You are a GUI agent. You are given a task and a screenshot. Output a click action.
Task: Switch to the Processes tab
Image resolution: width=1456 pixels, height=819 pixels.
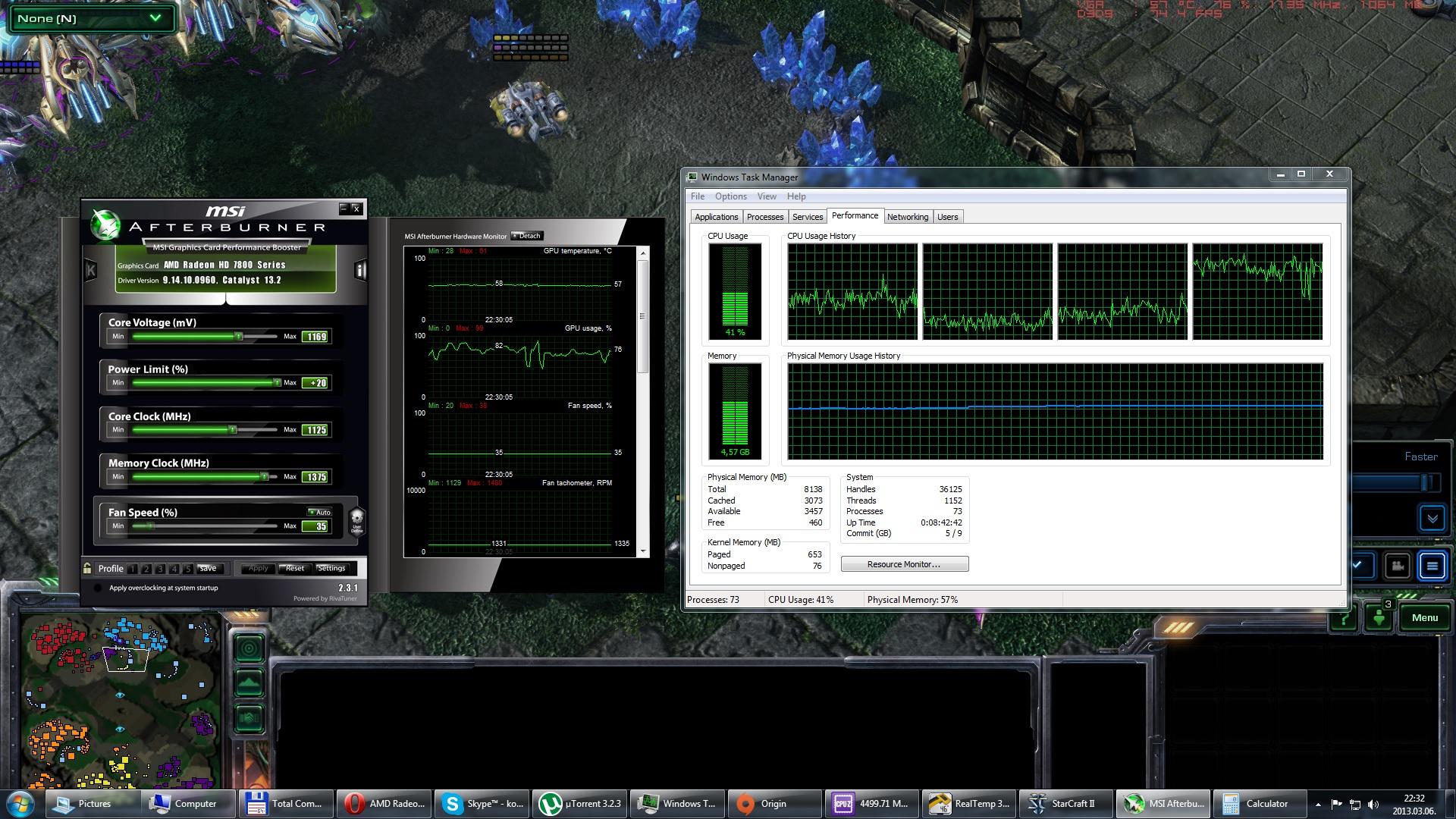765,217
